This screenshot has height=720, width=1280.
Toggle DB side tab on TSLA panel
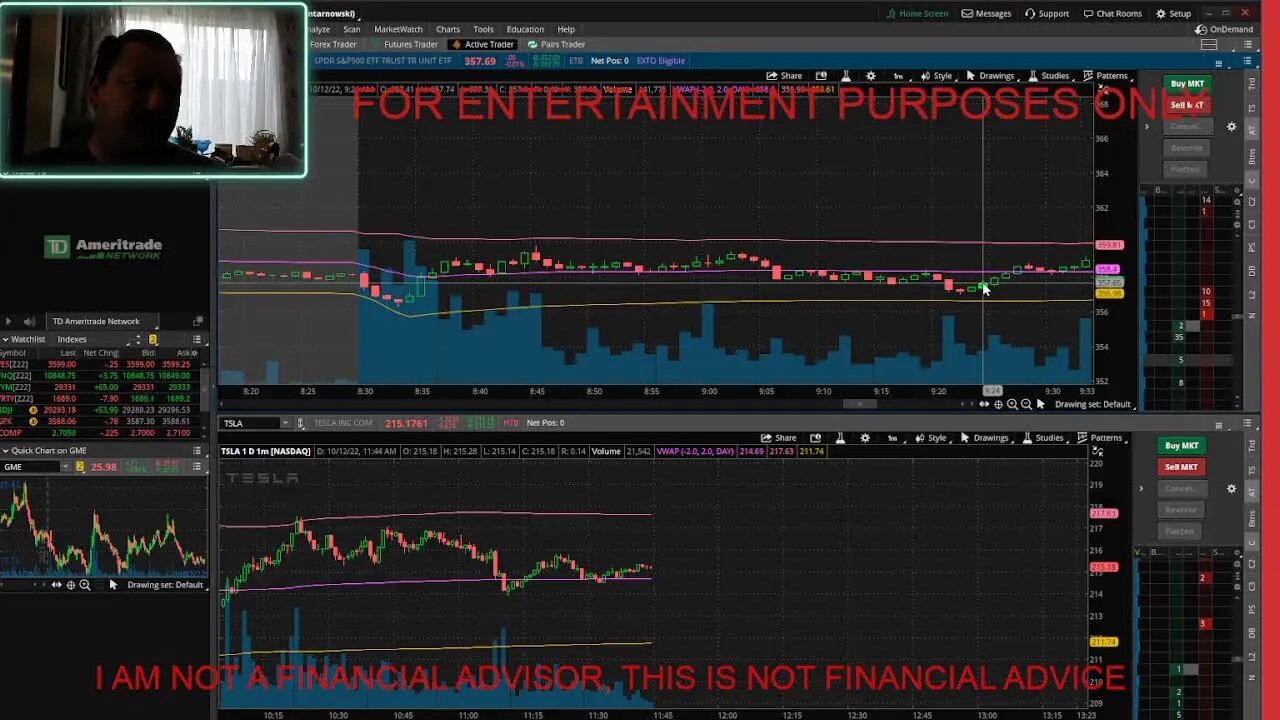pyautogui.click(x=1250, y=632)
